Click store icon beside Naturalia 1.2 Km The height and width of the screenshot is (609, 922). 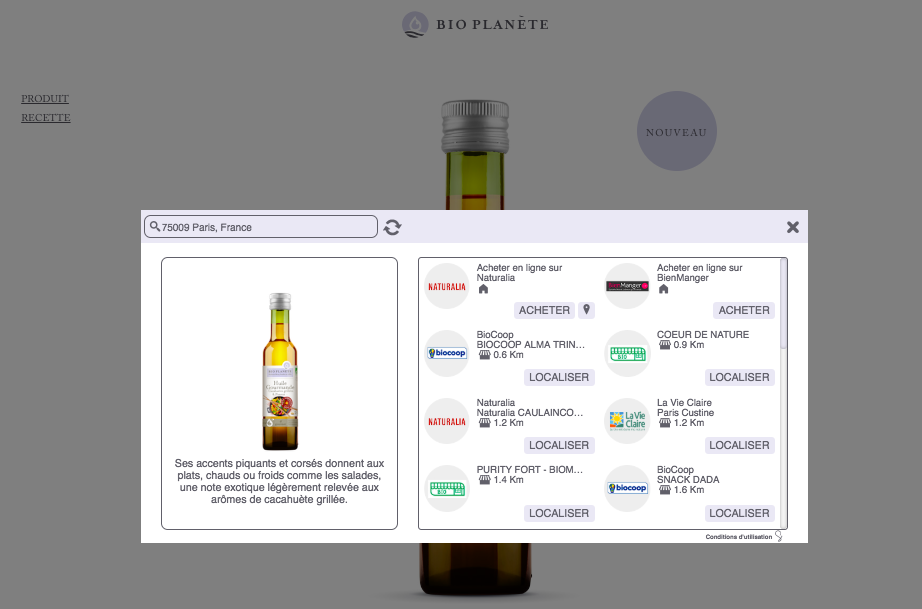coord(485,423)
